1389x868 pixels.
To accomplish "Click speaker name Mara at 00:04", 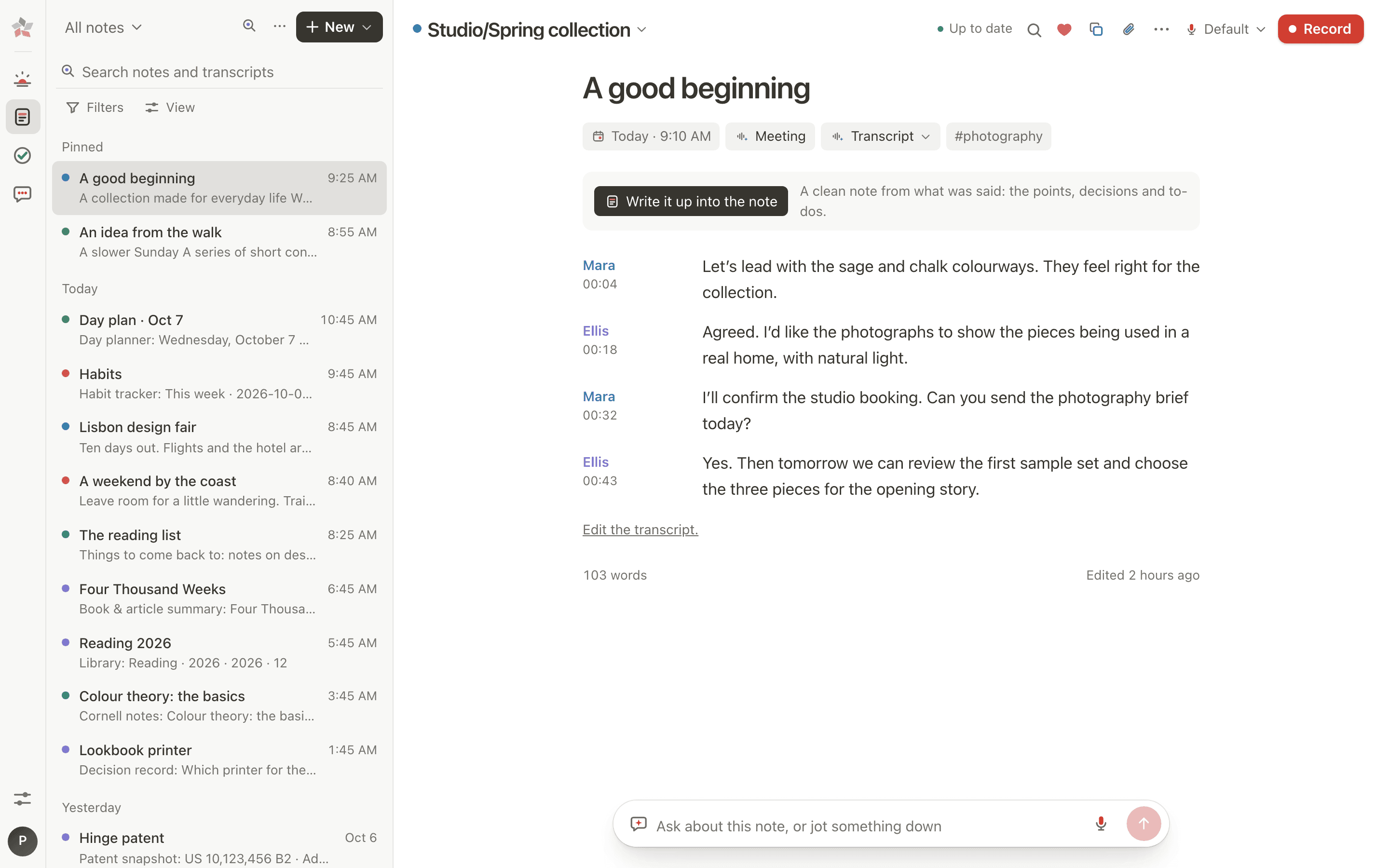I will (599, 265).
